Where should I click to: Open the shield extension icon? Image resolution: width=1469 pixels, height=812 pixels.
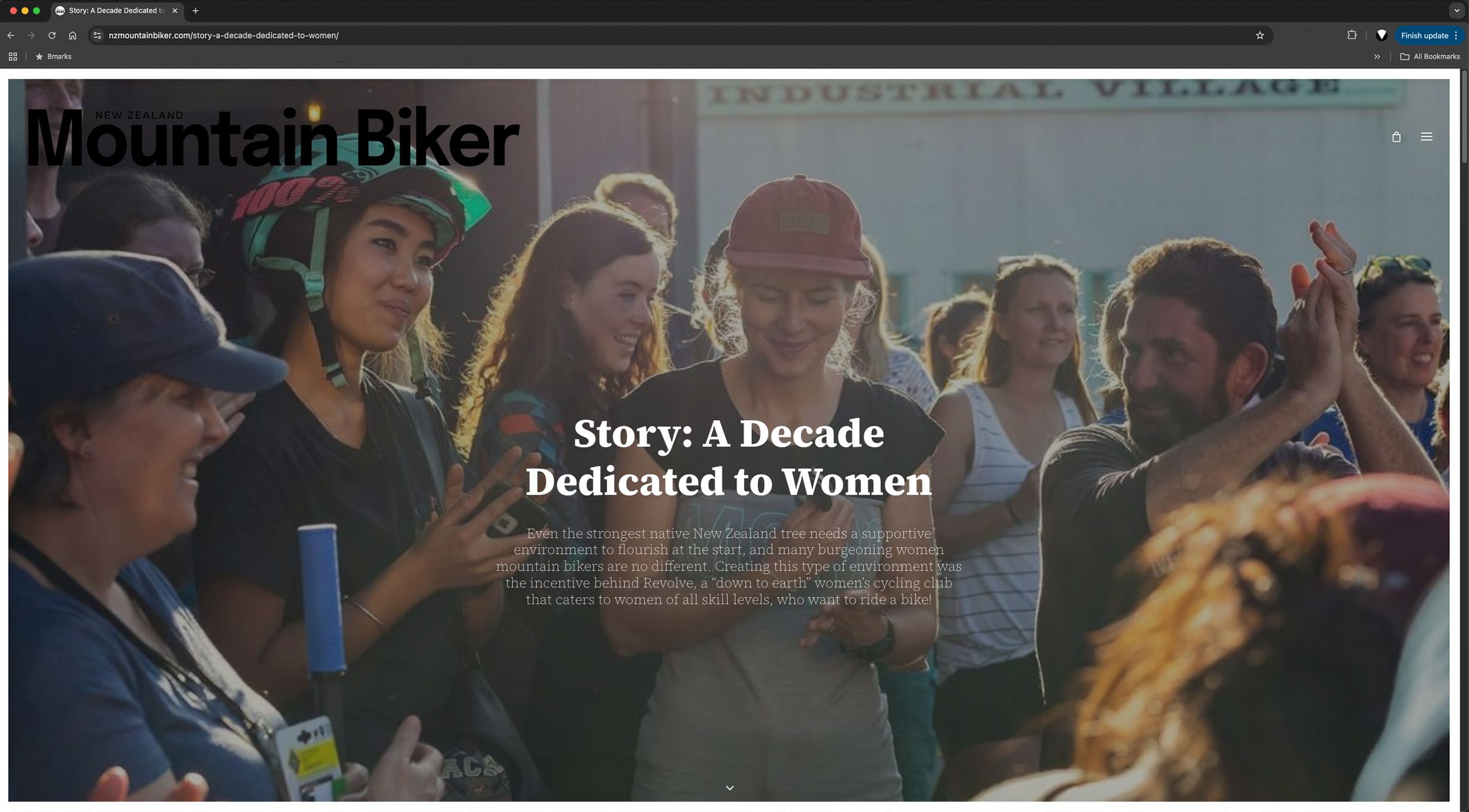point(1381,35)
